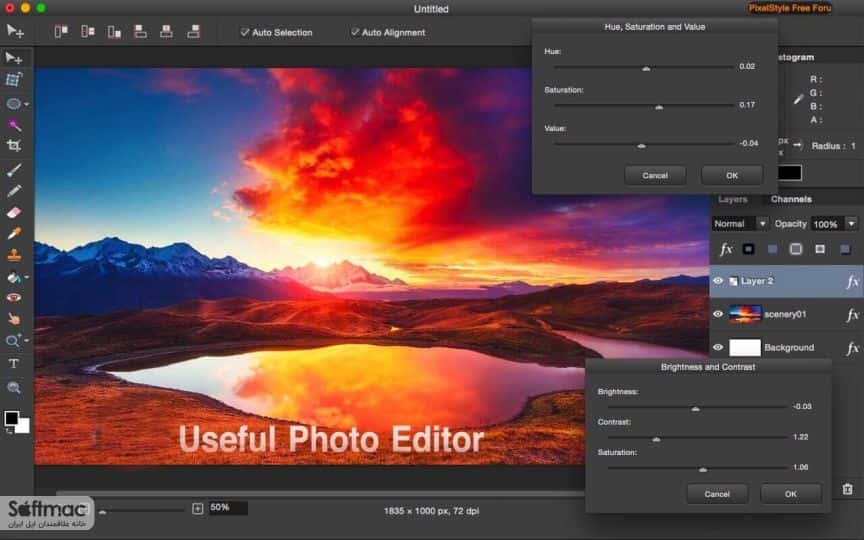Cancel the Brightness and Contrast dialog
The height and width of the screenshot is (540, 864).
[x=717, y=494]
